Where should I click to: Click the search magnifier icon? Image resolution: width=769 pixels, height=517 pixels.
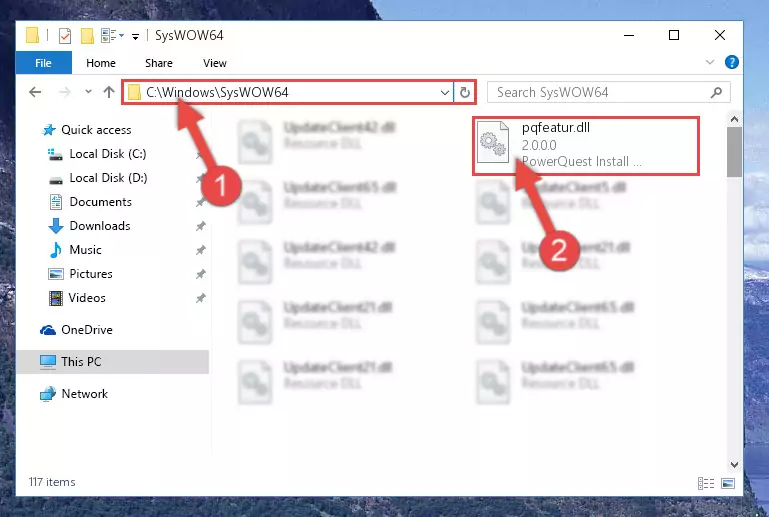(x=716, y=92)
